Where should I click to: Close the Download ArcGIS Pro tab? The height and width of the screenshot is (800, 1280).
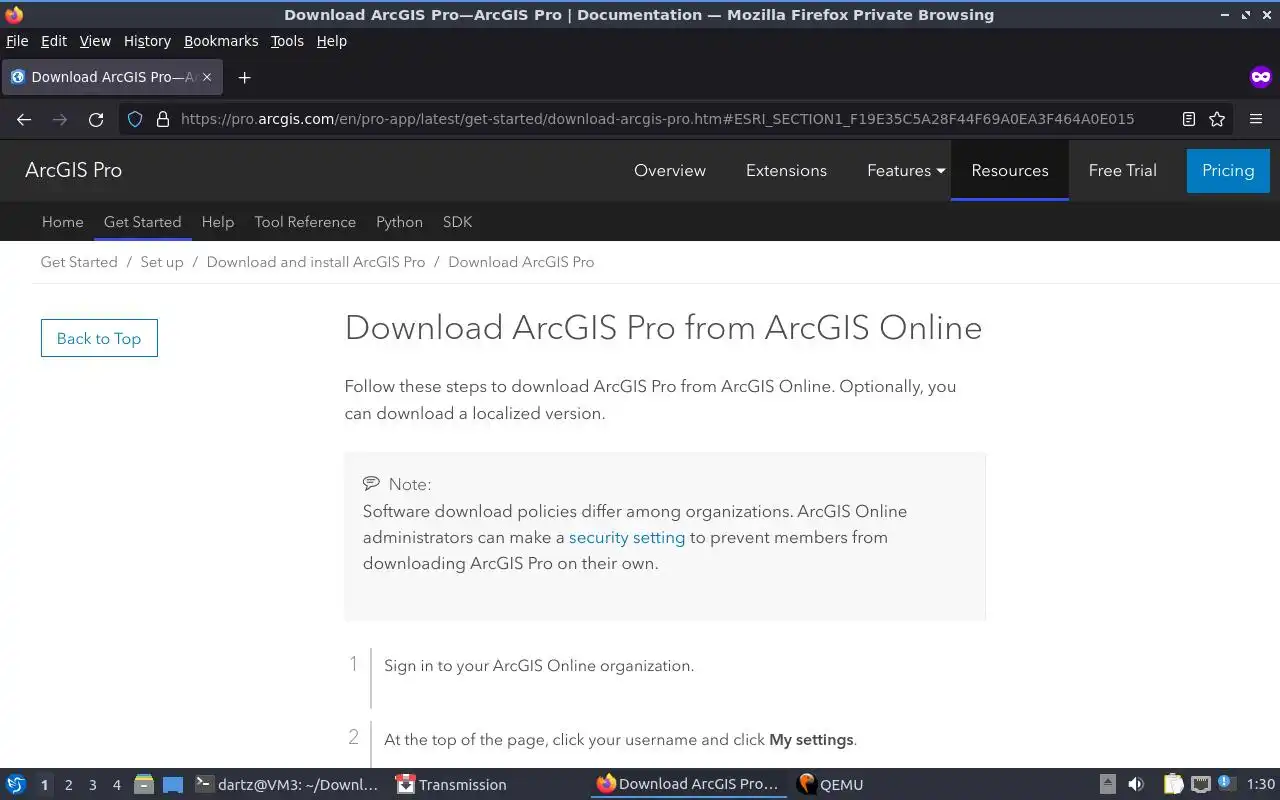coord(207,77)
